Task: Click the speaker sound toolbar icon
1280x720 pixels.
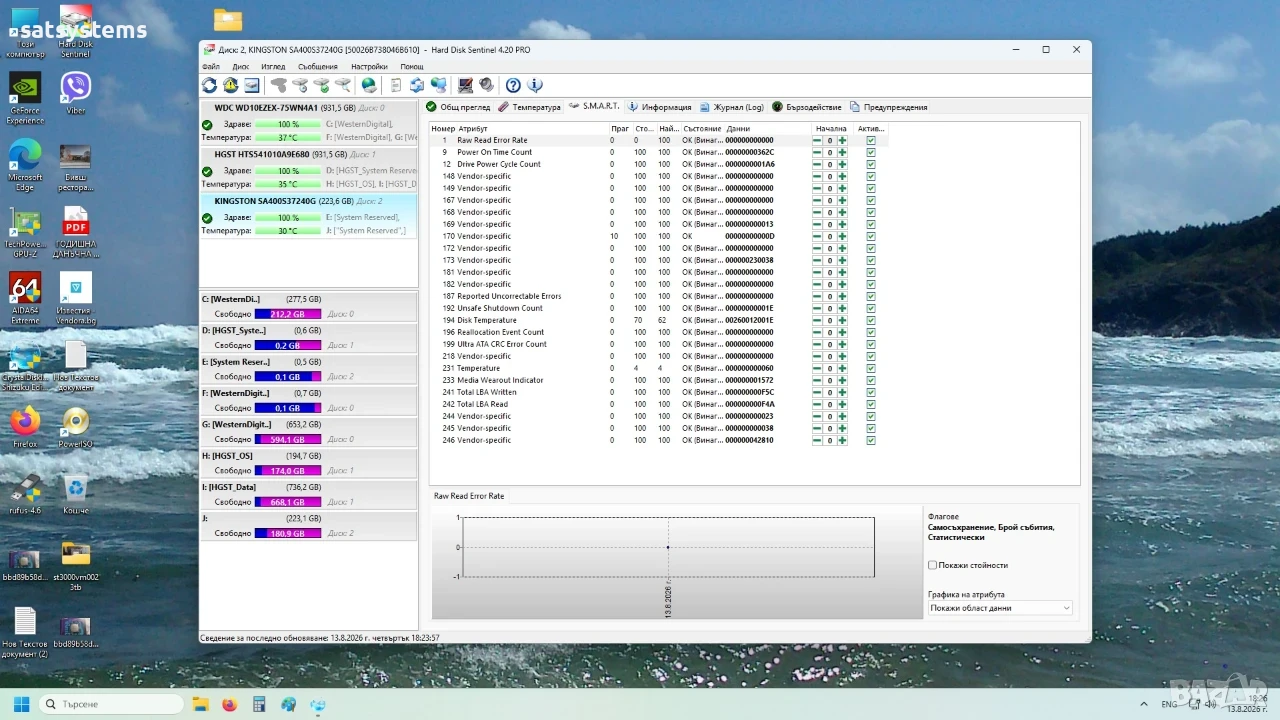Action: (486, 86)
